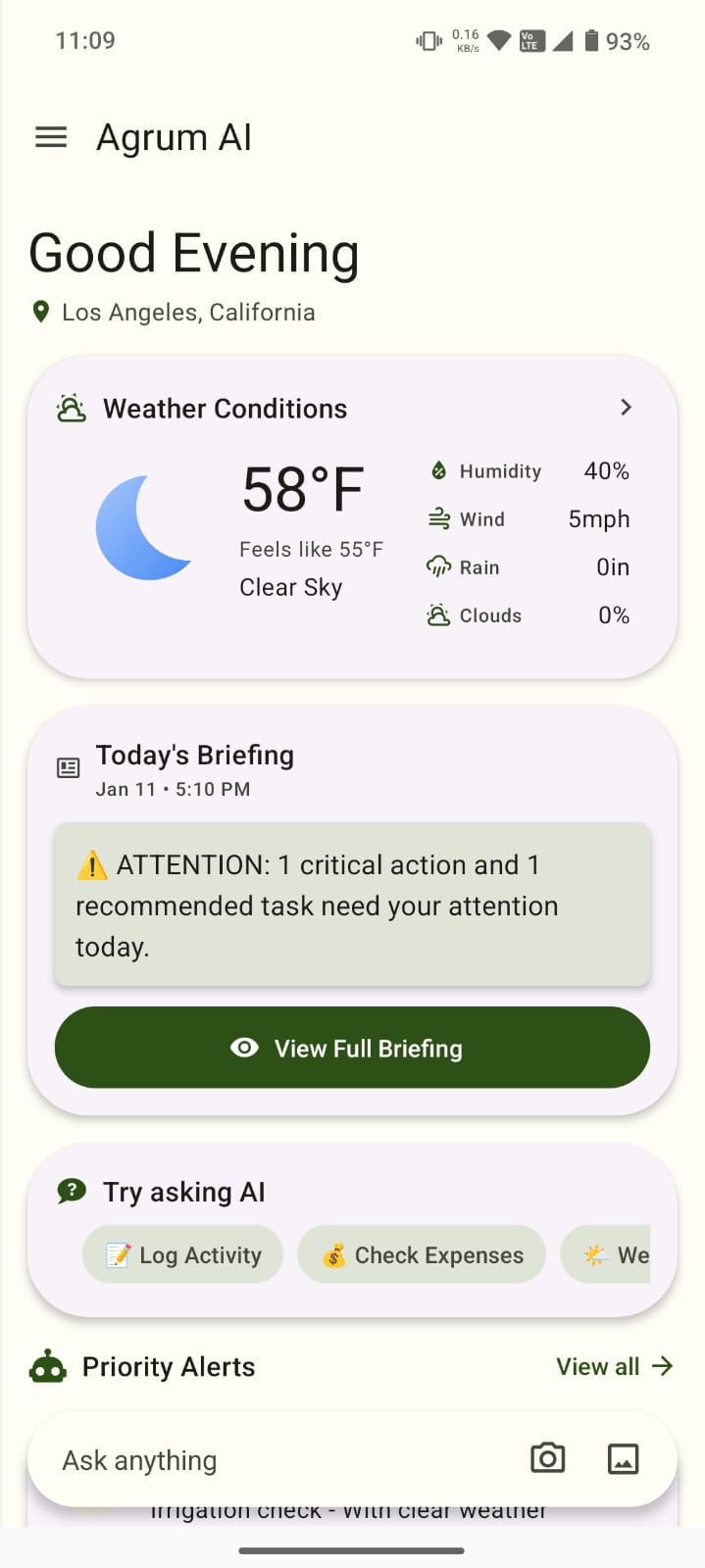Open the camera from the ask bar
This screenshot has width=705, height=1568.
tap(548, 1458)
